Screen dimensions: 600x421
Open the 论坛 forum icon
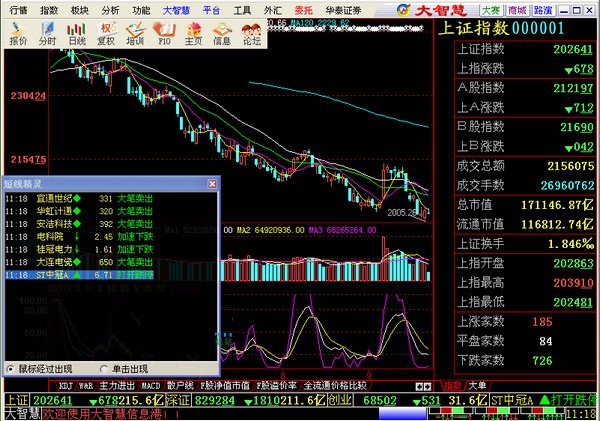[252, 34]
